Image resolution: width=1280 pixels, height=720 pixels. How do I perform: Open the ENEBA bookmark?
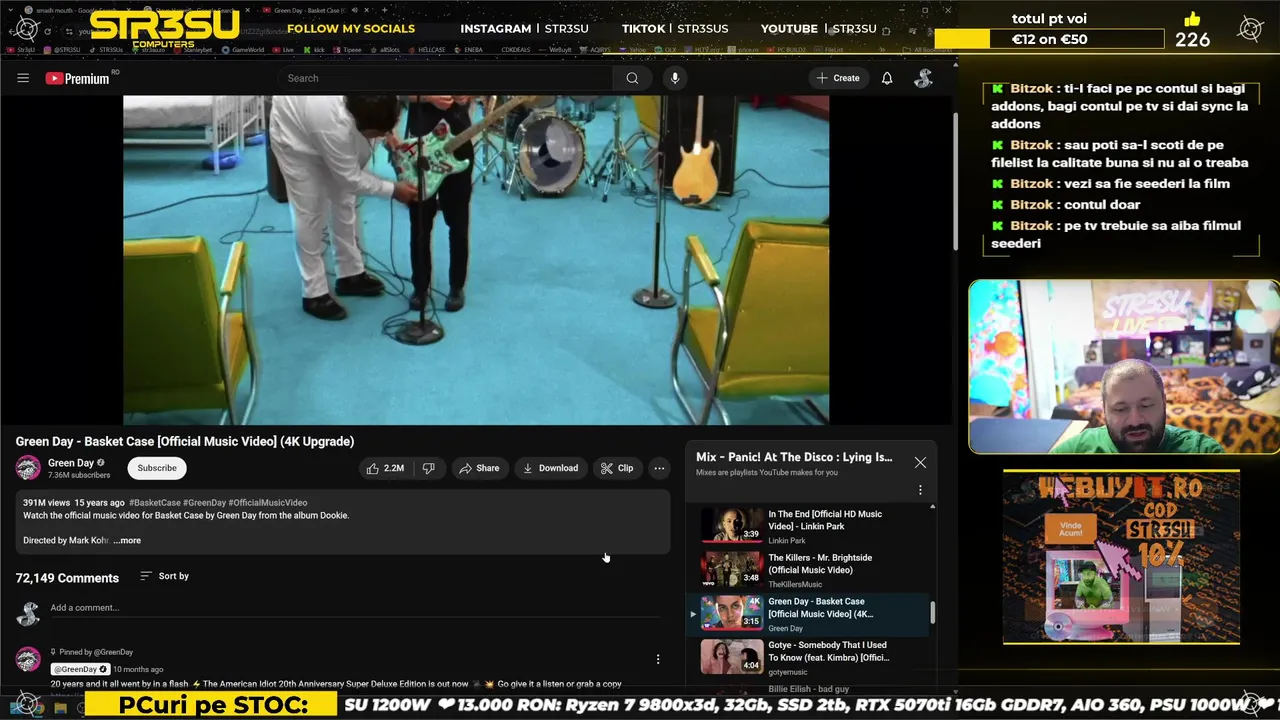pos(470,49)
